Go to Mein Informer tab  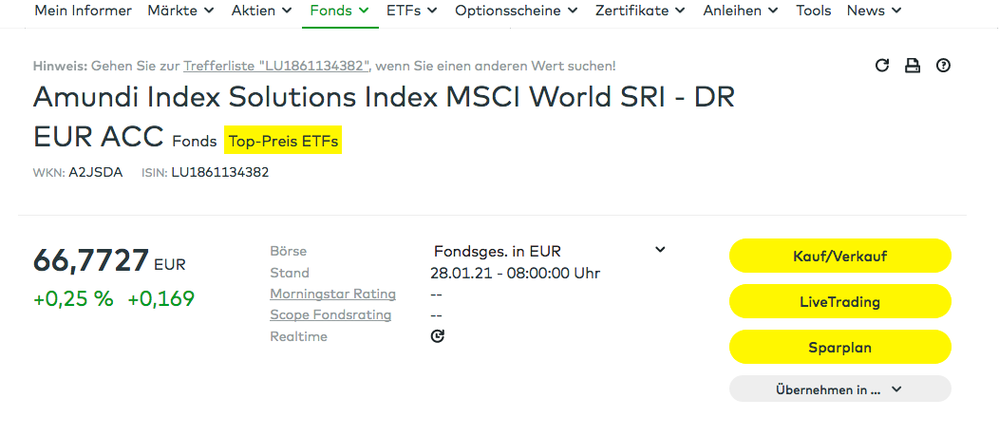pyautogui.click(x=83, y=11)
